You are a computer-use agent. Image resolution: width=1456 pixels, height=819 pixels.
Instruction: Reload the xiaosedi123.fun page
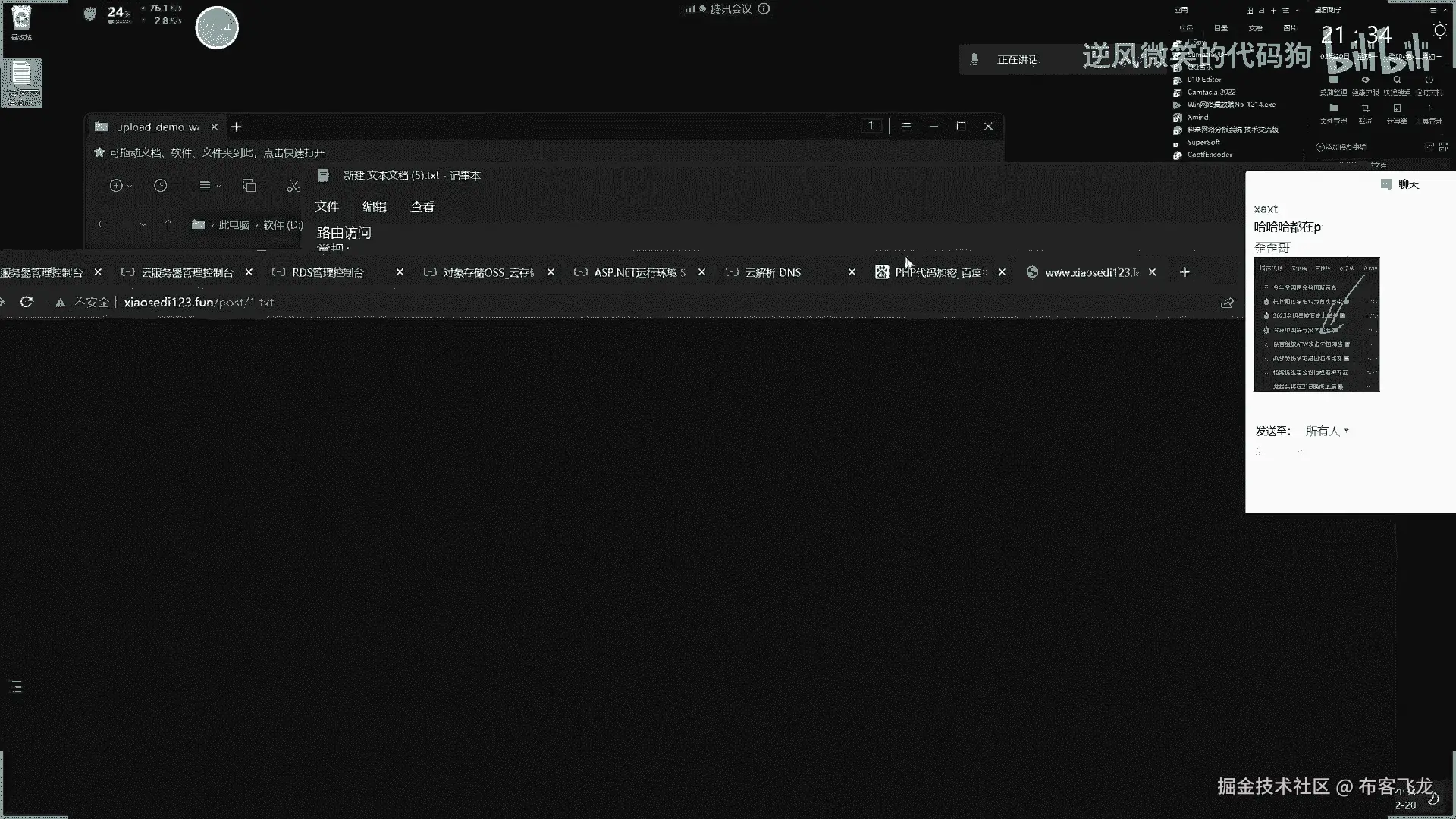pyautogui.click(x=27, y=302)
